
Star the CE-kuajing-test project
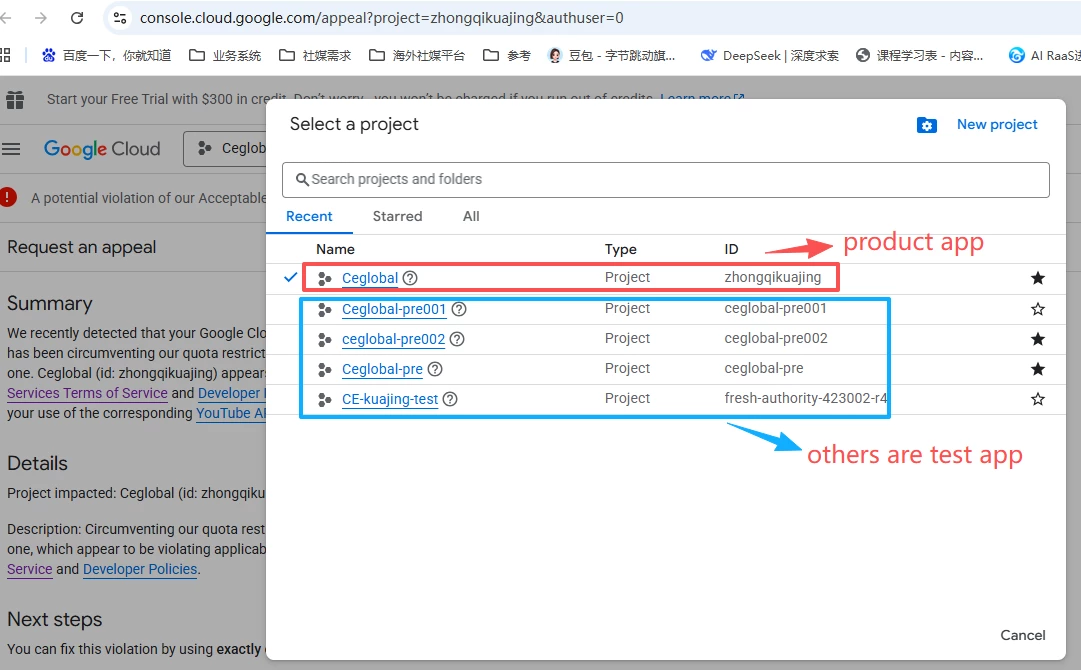1037,398
